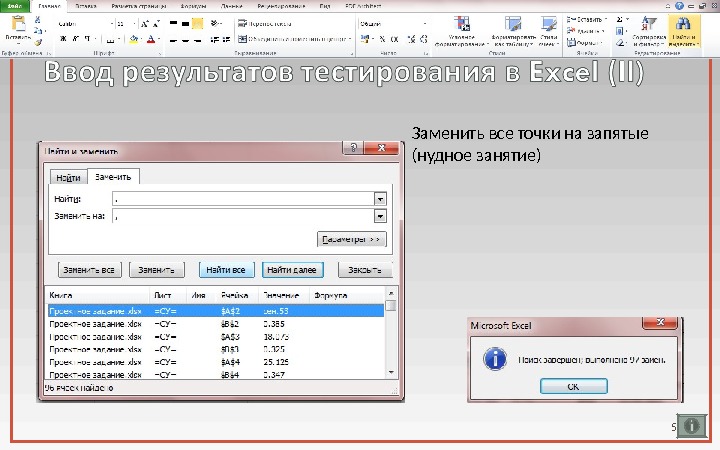Image resolution: width=720 pixels, height=450 pixels.
Task: Open Find and Select binoculars icon
Action: coord(683,24)
